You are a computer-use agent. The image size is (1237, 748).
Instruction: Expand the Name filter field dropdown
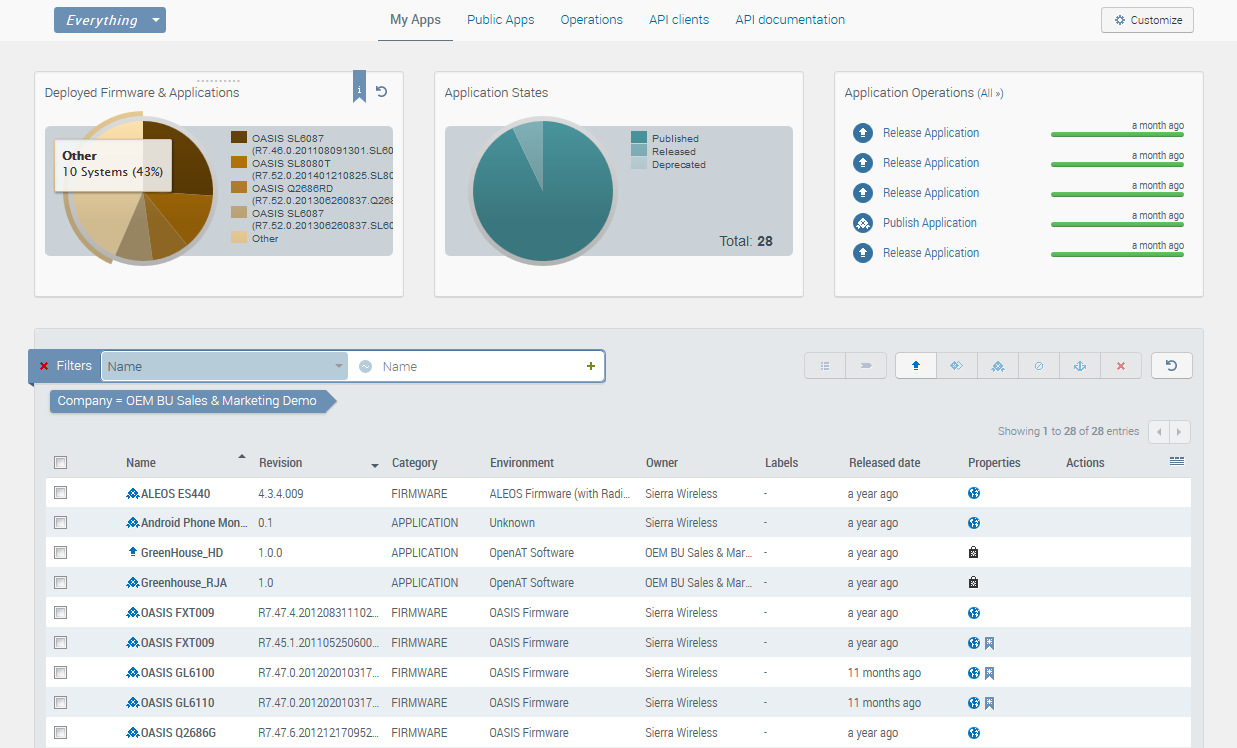point(339,366)
